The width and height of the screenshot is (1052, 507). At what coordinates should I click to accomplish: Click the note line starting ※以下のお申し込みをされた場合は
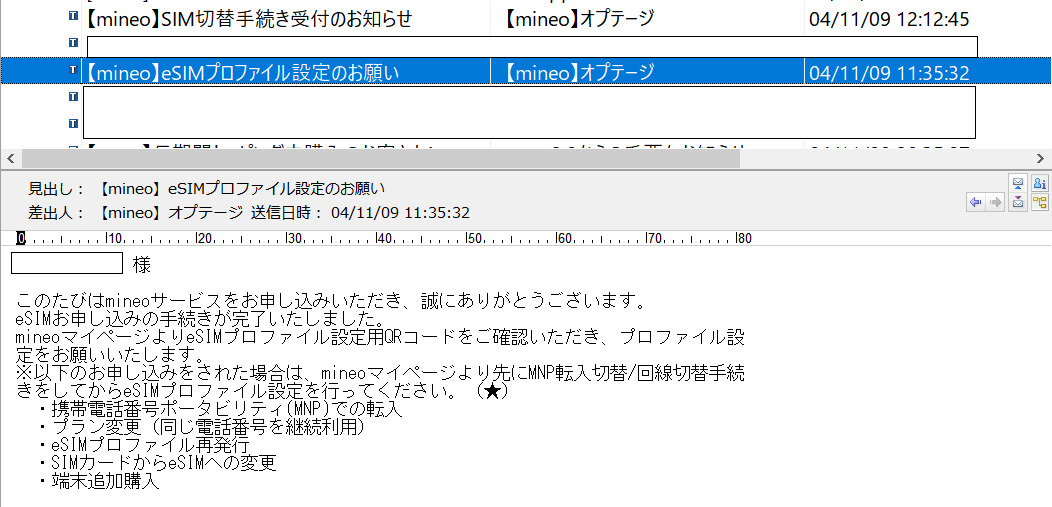pyautogui.click(x=380, y=371)
